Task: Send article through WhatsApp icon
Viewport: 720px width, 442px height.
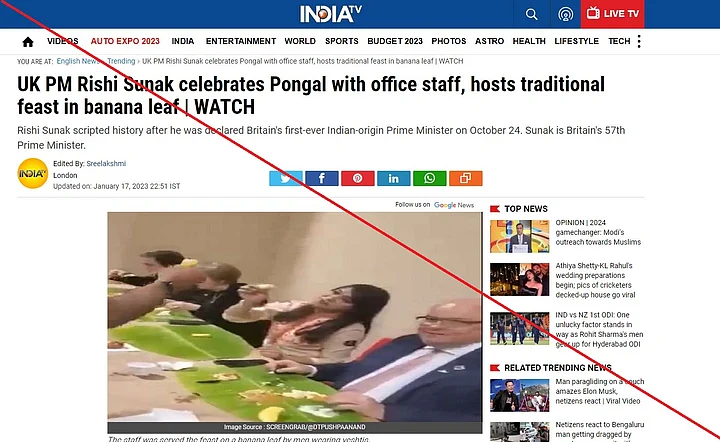Action: point(429,178)
